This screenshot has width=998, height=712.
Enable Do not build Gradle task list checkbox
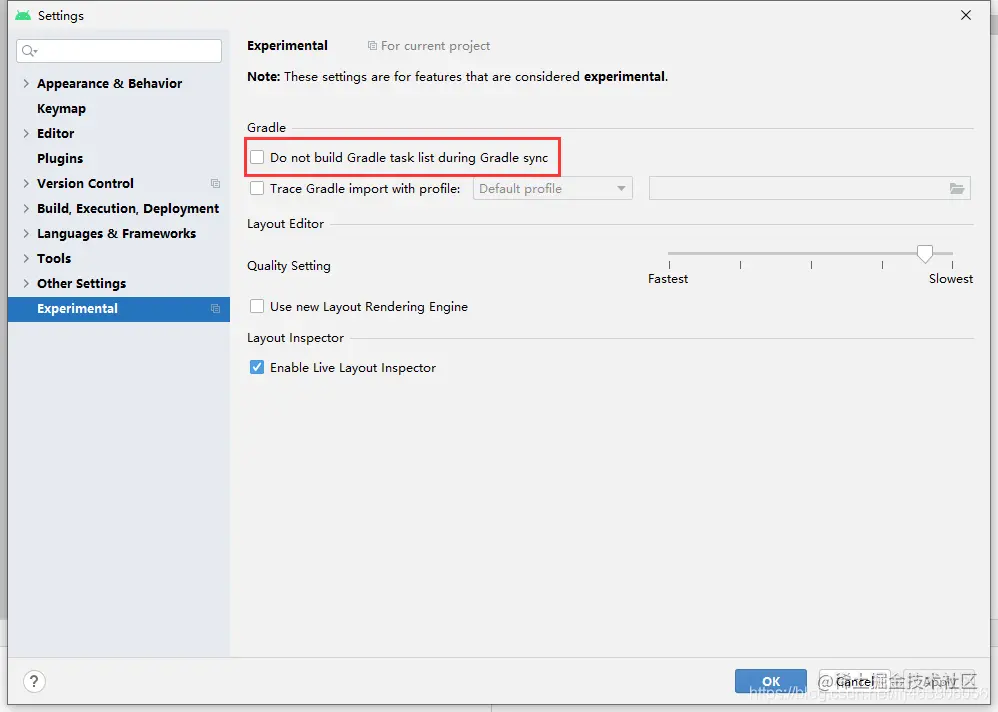(257, 157)
